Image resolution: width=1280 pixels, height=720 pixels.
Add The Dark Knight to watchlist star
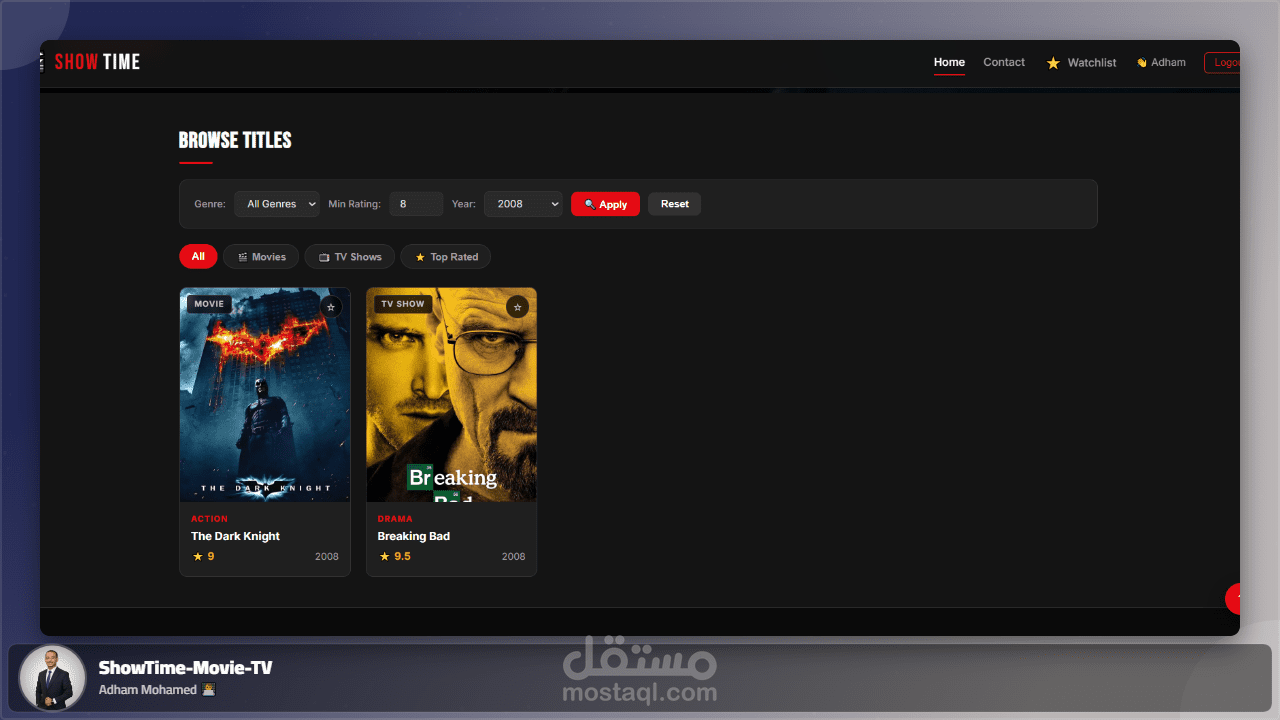[331, 307]
